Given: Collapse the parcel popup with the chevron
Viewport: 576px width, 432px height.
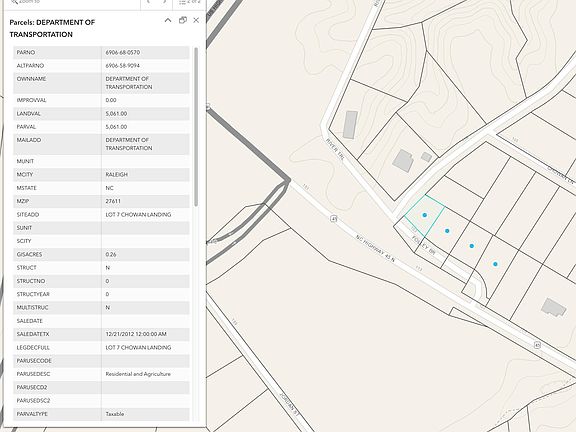Looking at the screenshot, I should coord(168,20).
